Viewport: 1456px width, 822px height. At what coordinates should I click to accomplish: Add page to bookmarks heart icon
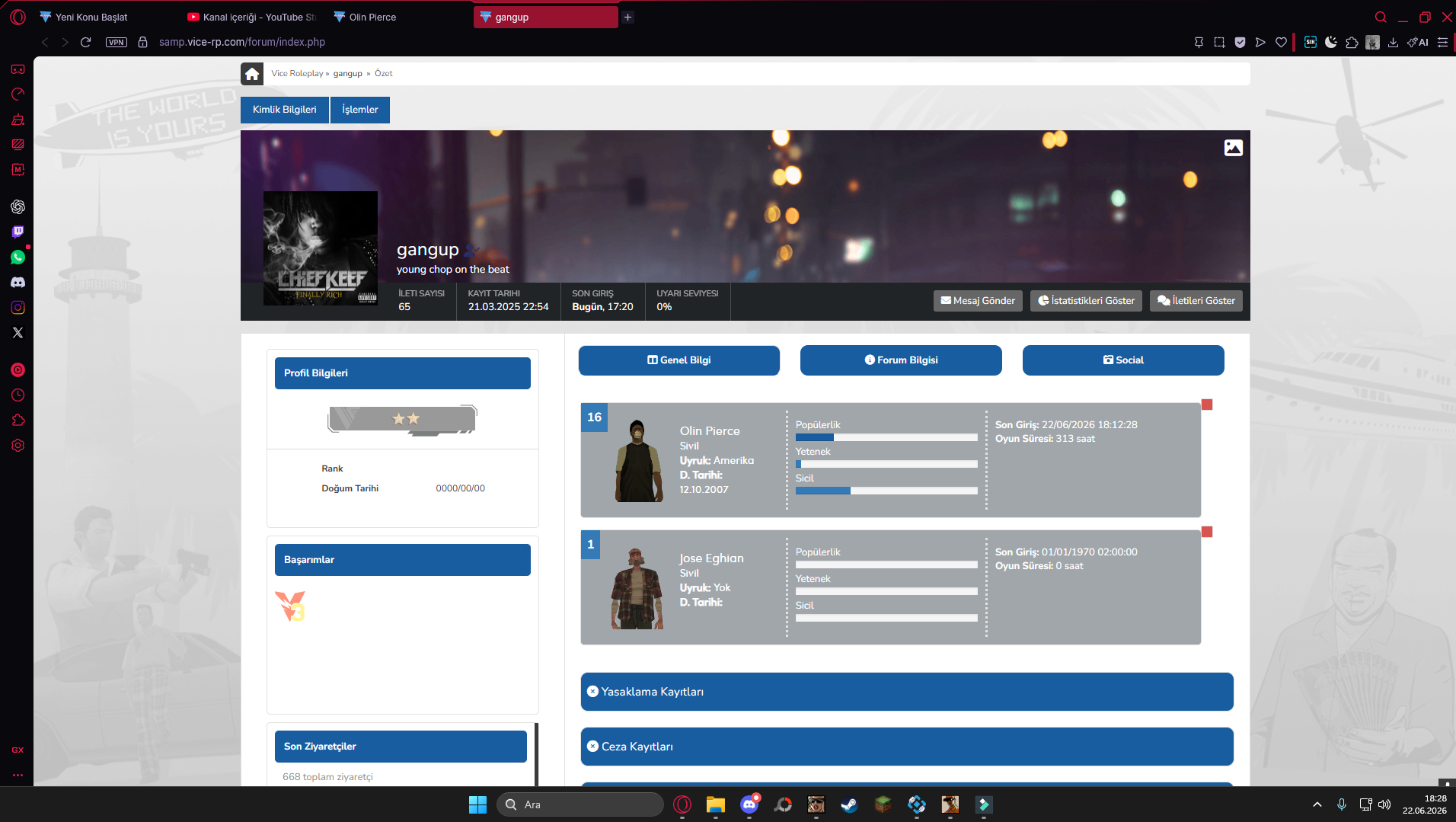pos(1281,42)
